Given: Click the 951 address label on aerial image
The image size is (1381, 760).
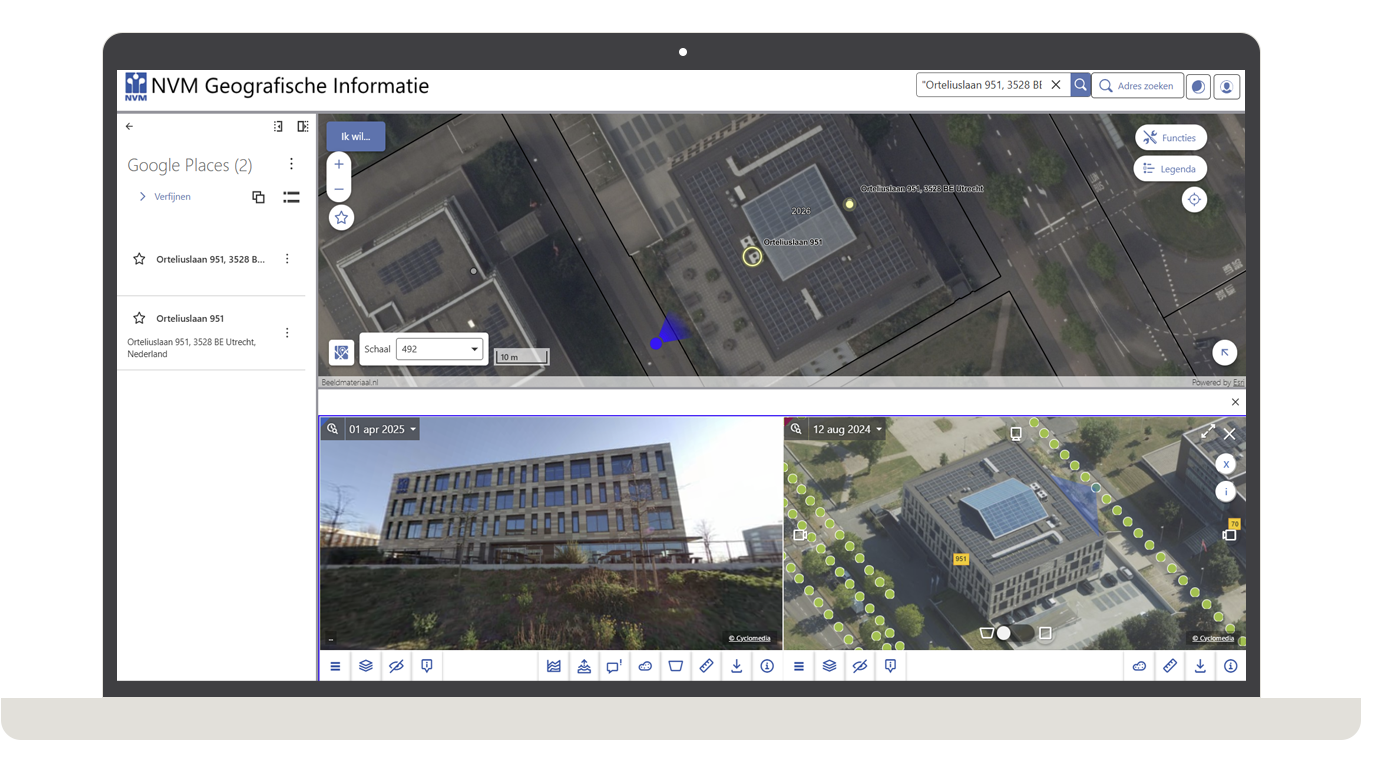Looking at the screenshot, I should [961, 559].
